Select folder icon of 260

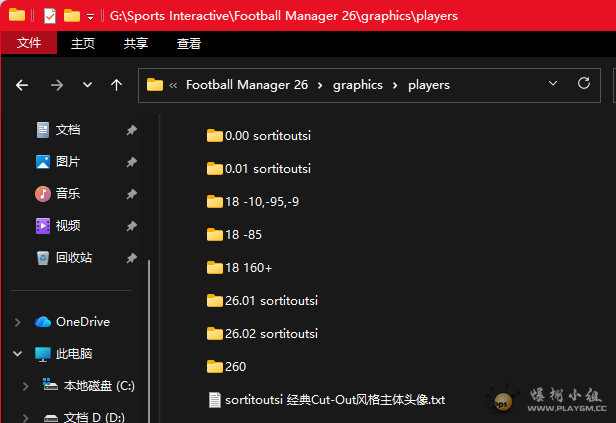coord(214,366)
